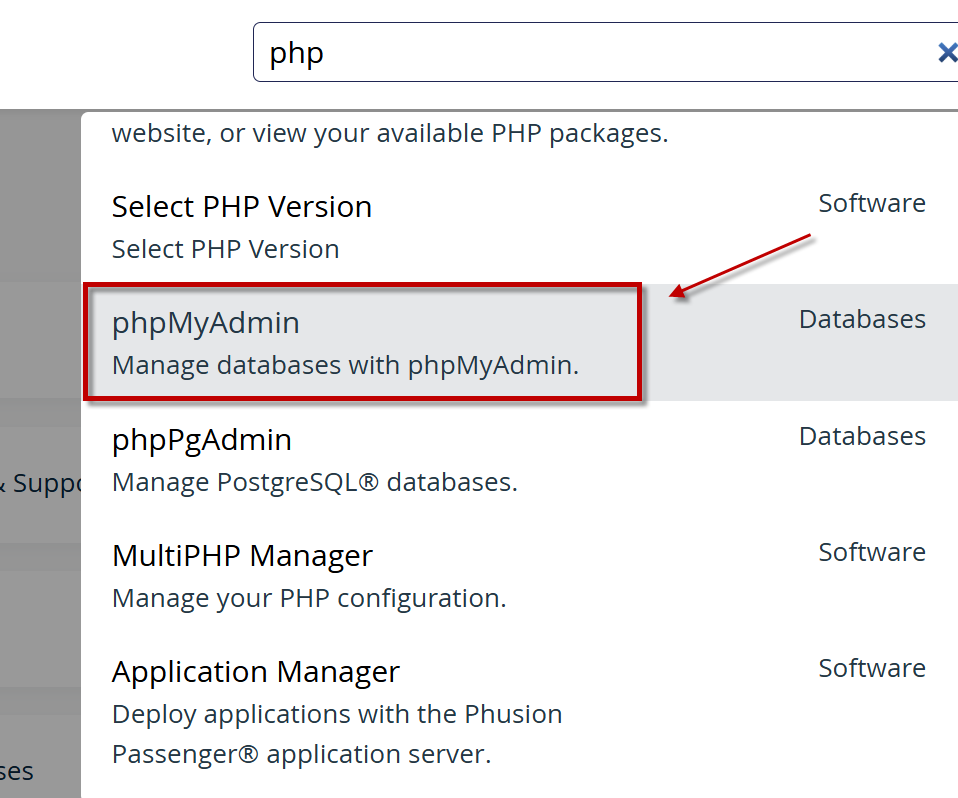This screenshot has width=958, height=798.
Task: Click Software label beside Select PHP Version
Action: tap(871, 204)
